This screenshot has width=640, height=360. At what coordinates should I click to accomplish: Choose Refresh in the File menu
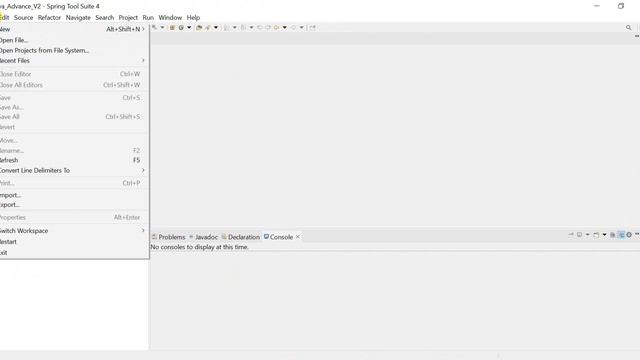[x=73, y=160]
